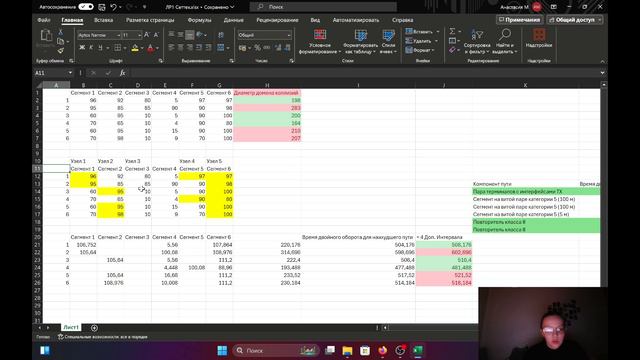The height and width of the screenshot is (360, 640).
Task: Switch to the Данные tab
Action: (x=233, y=20)
